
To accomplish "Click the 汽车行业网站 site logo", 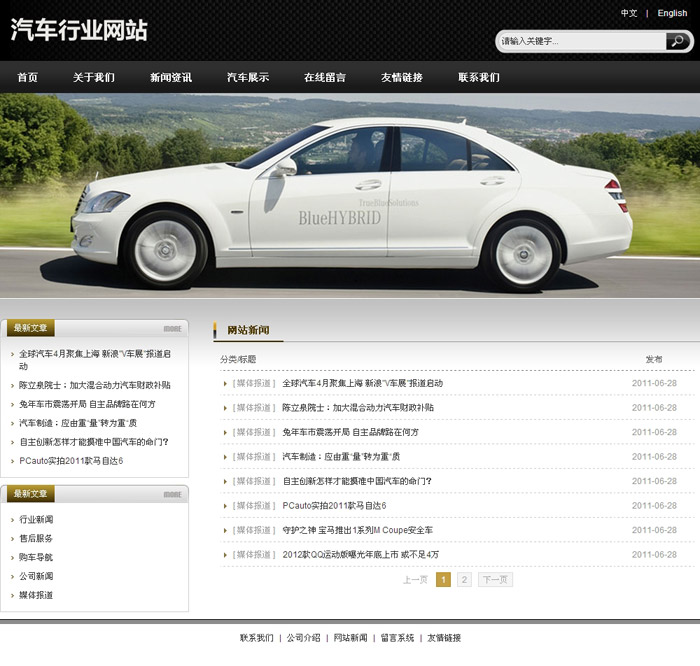I will click(x=79, y=30).
